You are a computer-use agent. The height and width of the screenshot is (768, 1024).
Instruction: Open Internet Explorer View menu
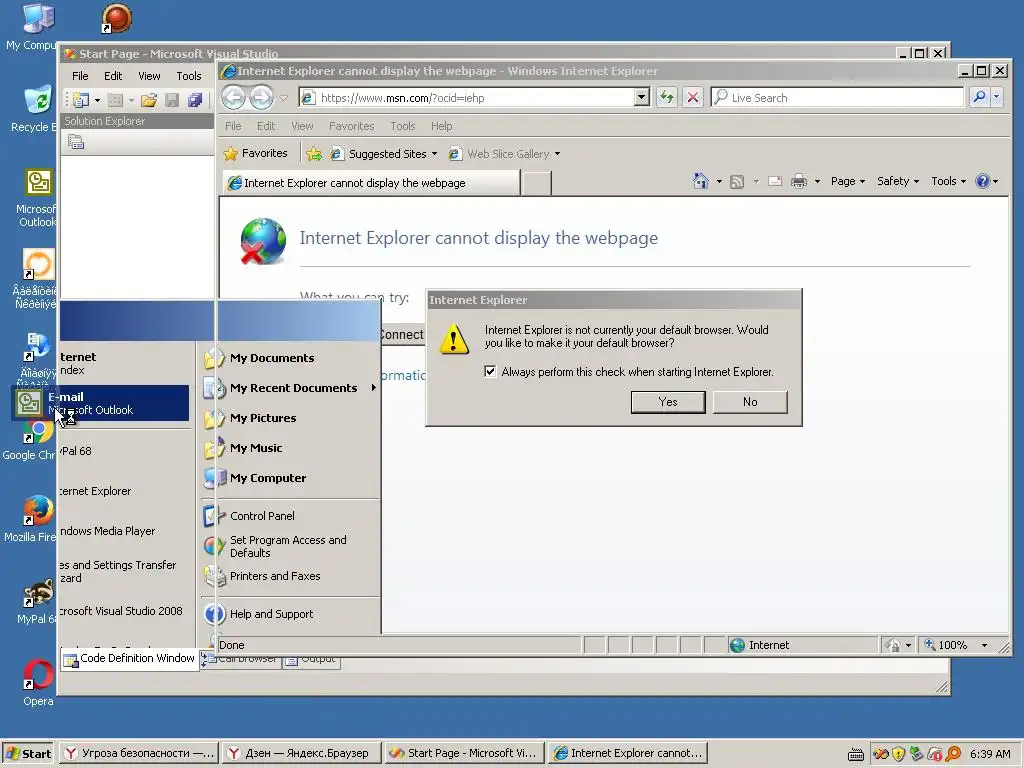point(302,126)
